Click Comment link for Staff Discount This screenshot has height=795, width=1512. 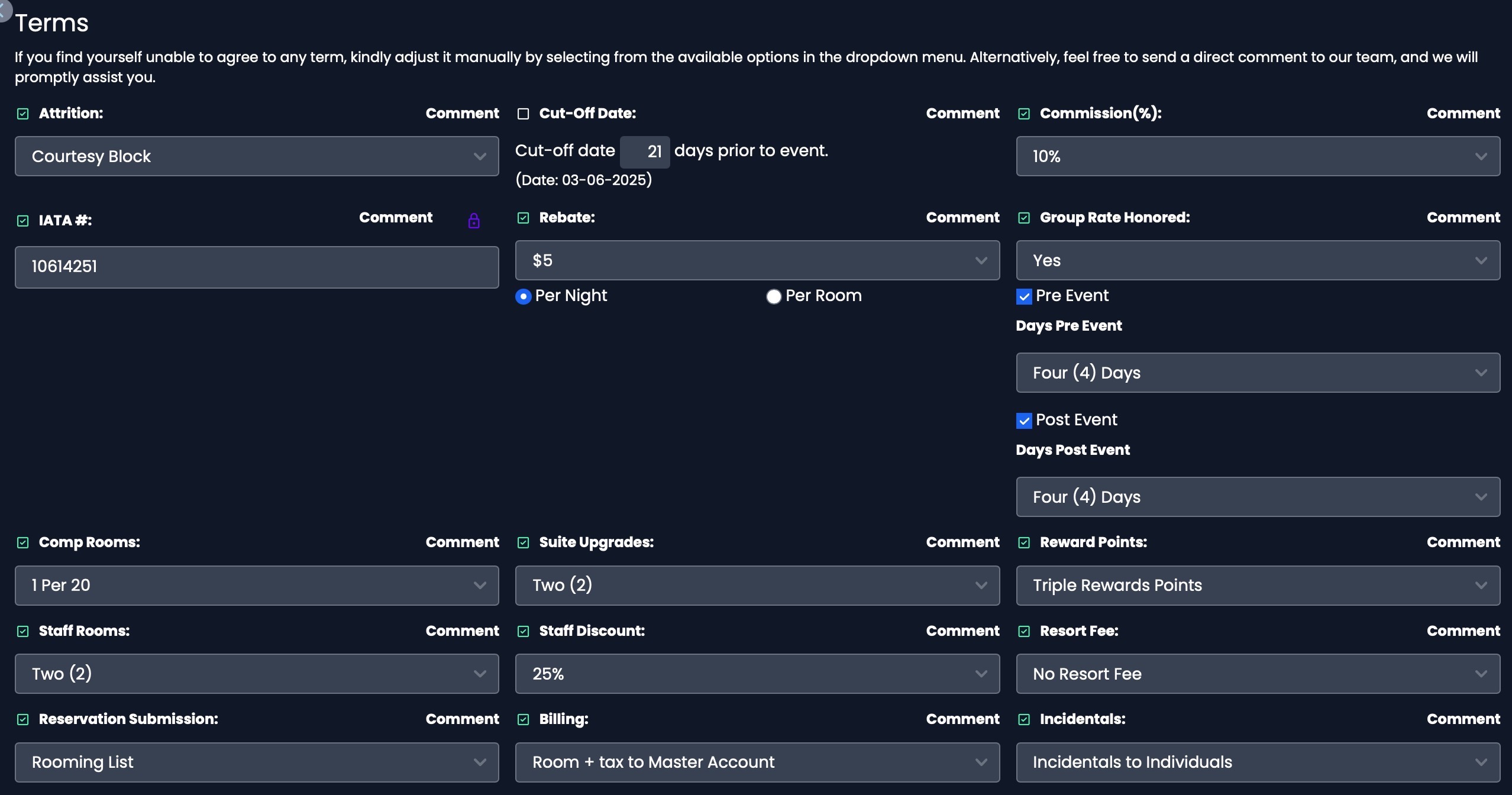click(x=962, y=631)
